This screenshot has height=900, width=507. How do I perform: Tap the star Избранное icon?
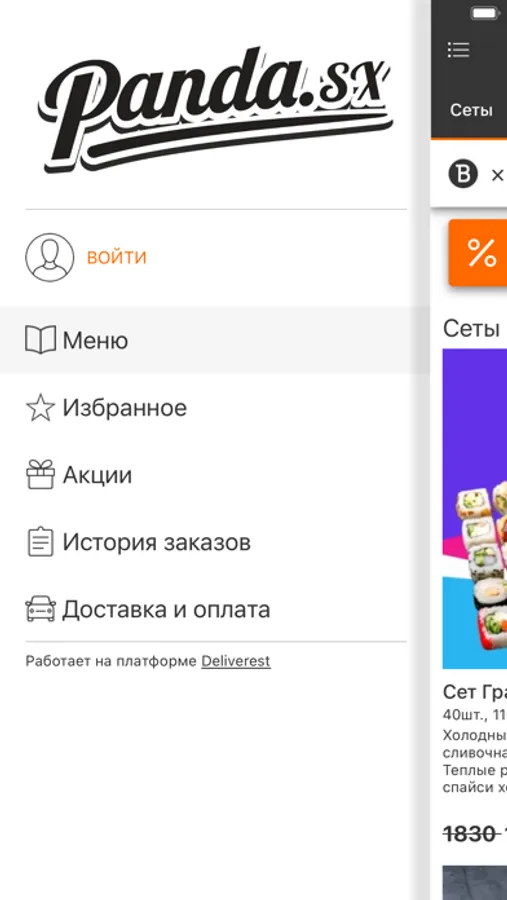[40, 408]
